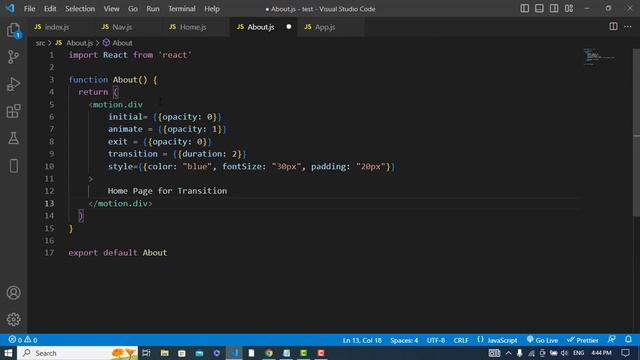Toggle the bottom panel layout icon
640x360 pixels.
tap(539, 9)
